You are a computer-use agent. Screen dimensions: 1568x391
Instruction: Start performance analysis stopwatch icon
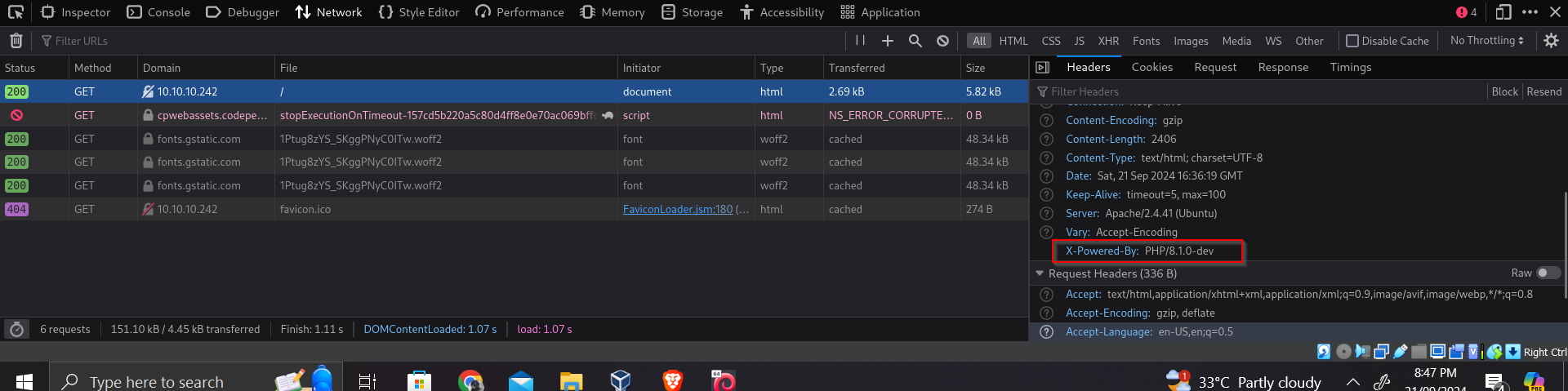pos(16,330)
